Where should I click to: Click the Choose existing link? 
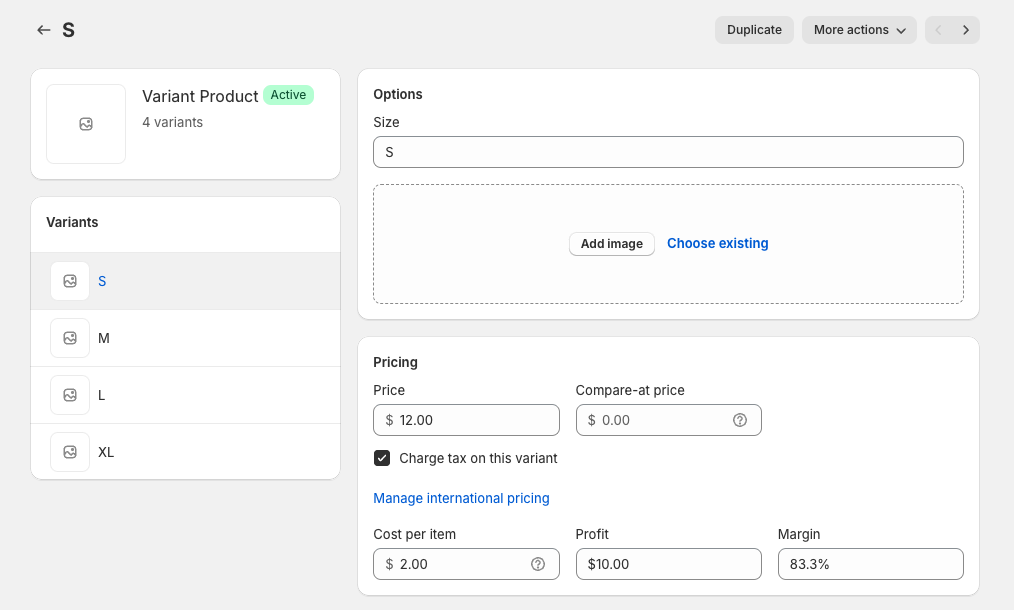[x=717, y=244]
